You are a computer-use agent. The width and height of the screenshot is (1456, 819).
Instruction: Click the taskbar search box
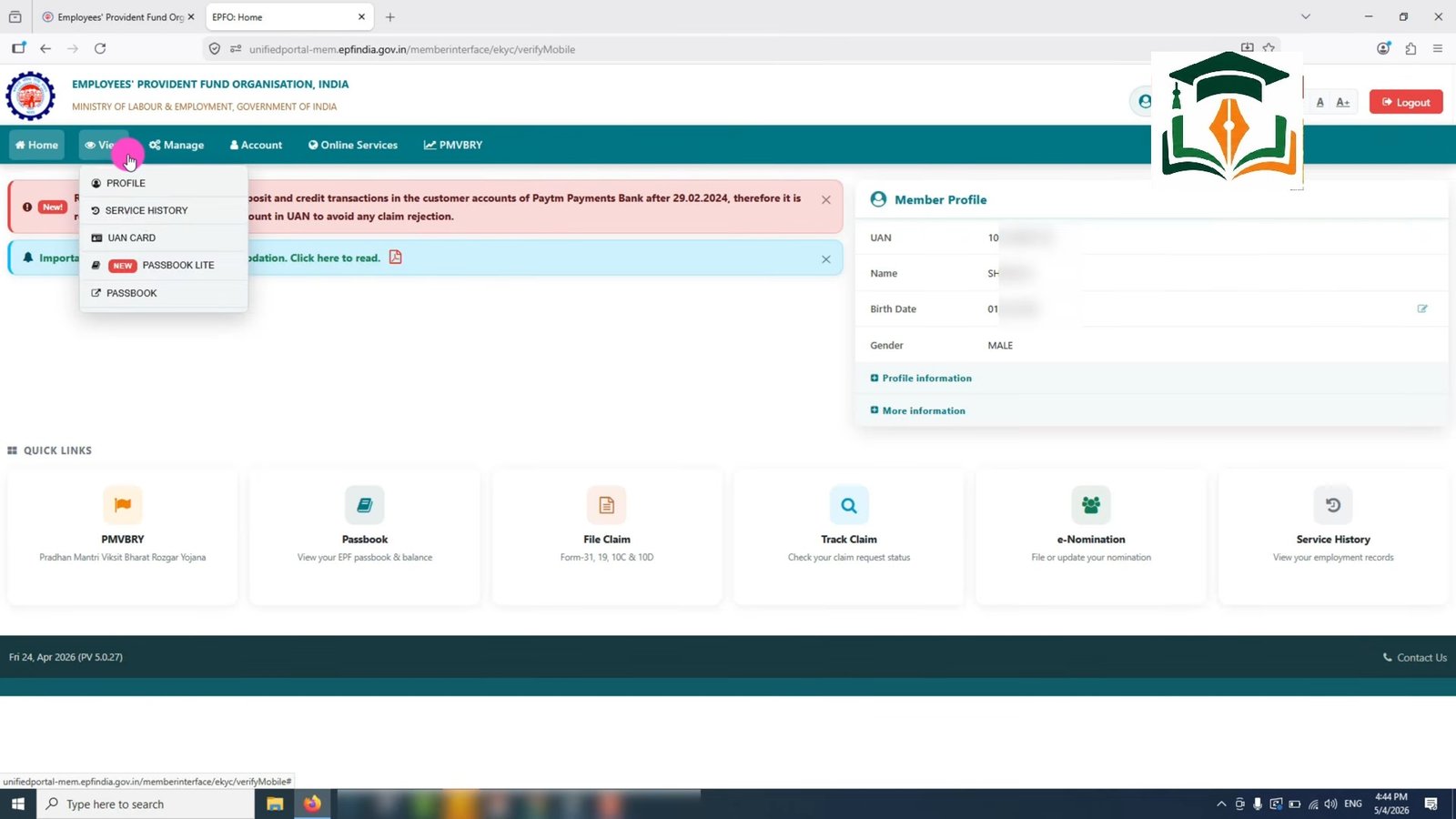(x=146, y=804)
